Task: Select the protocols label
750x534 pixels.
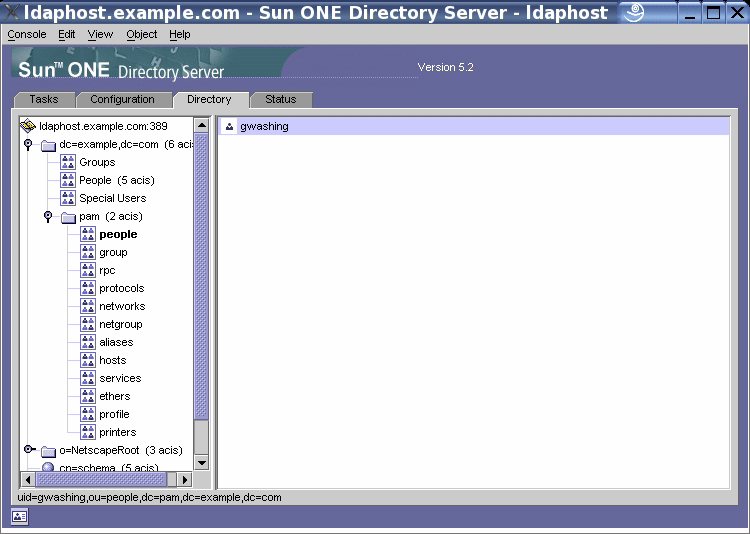Action: [x=121, y=289]
